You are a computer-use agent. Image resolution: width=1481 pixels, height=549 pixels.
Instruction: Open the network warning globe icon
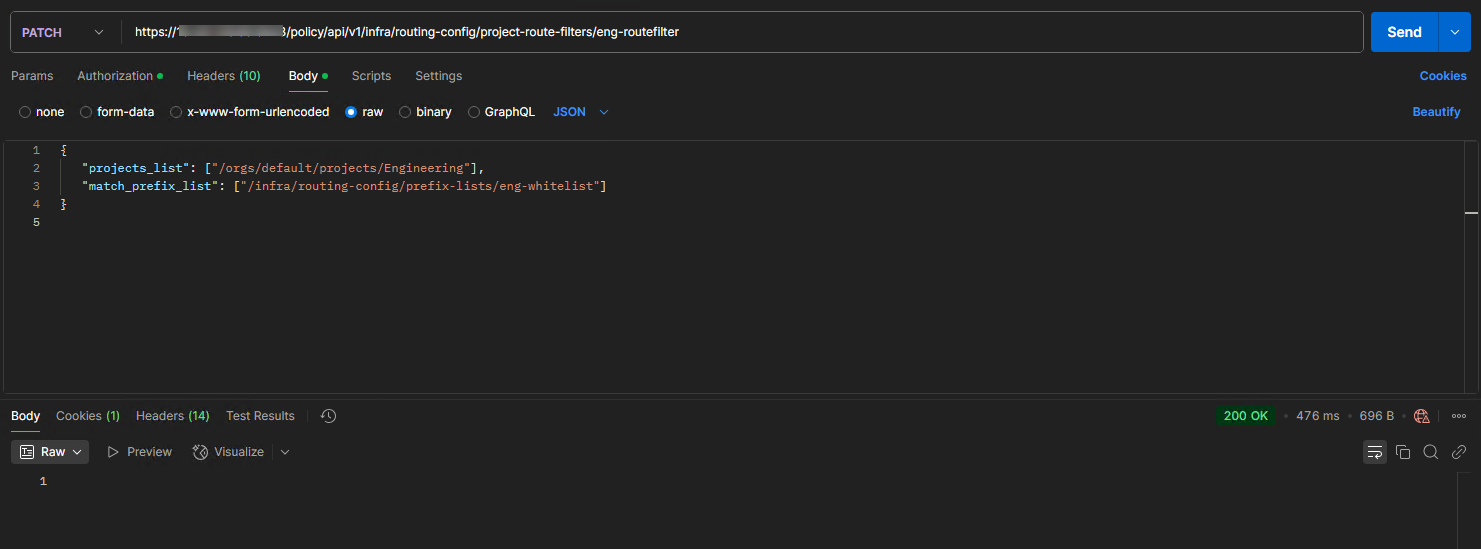(x=1422, y=416)
